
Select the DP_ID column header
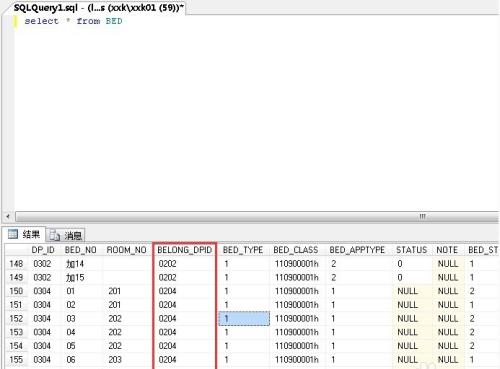pos(43,250)
